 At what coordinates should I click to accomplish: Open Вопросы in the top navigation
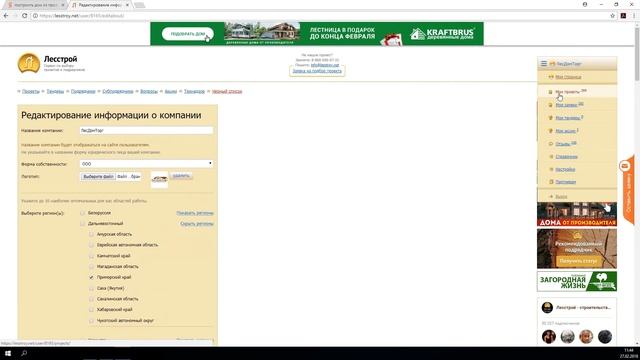pyautogui.click(x=149, y=91)
